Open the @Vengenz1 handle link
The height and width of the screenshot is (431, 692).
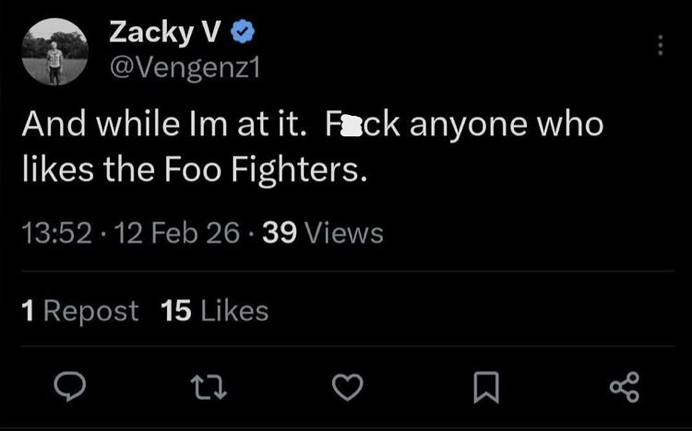176,67
